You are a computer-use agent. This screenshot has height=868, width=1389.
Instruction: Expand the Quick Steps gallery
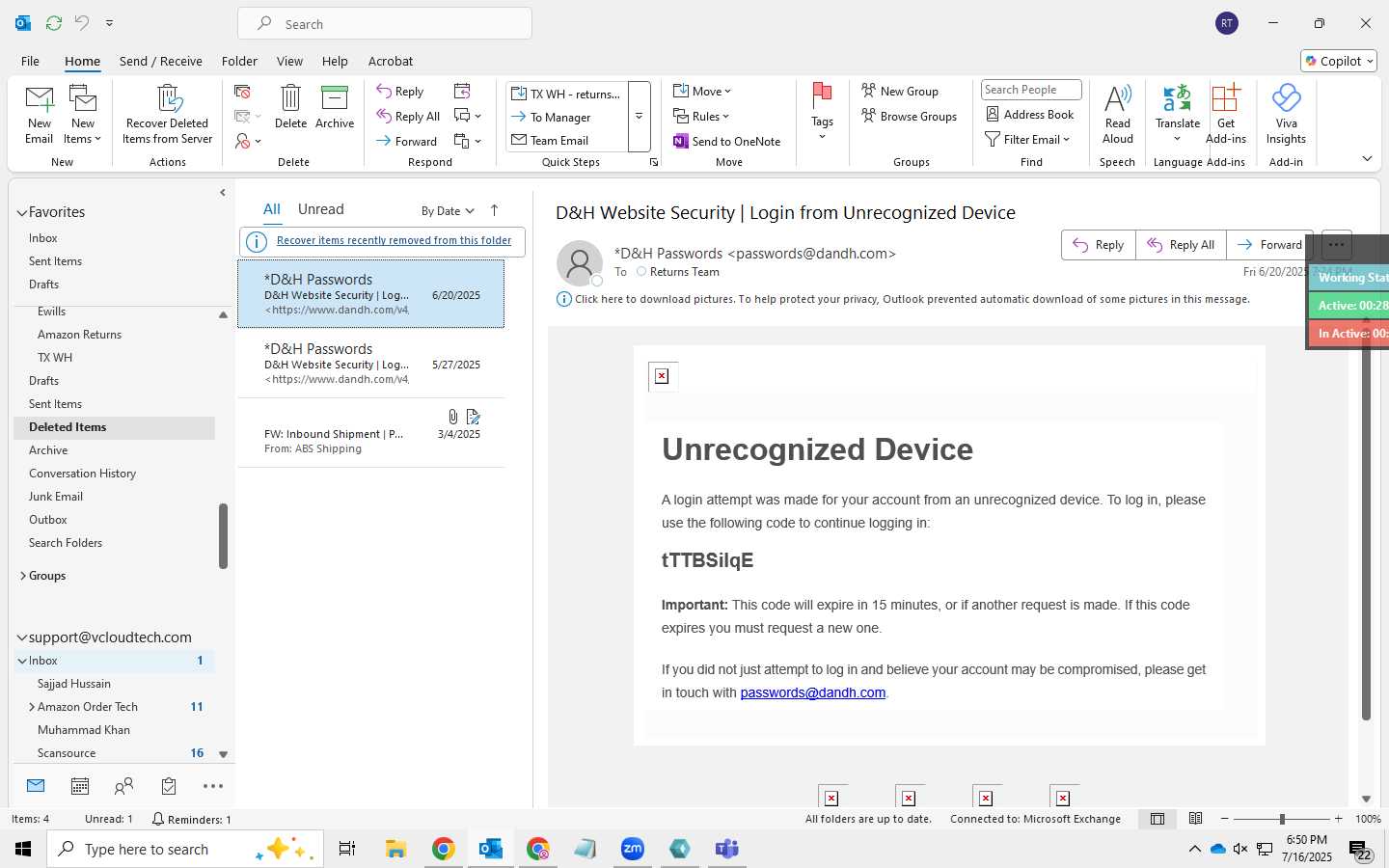[x=639, y=117]
